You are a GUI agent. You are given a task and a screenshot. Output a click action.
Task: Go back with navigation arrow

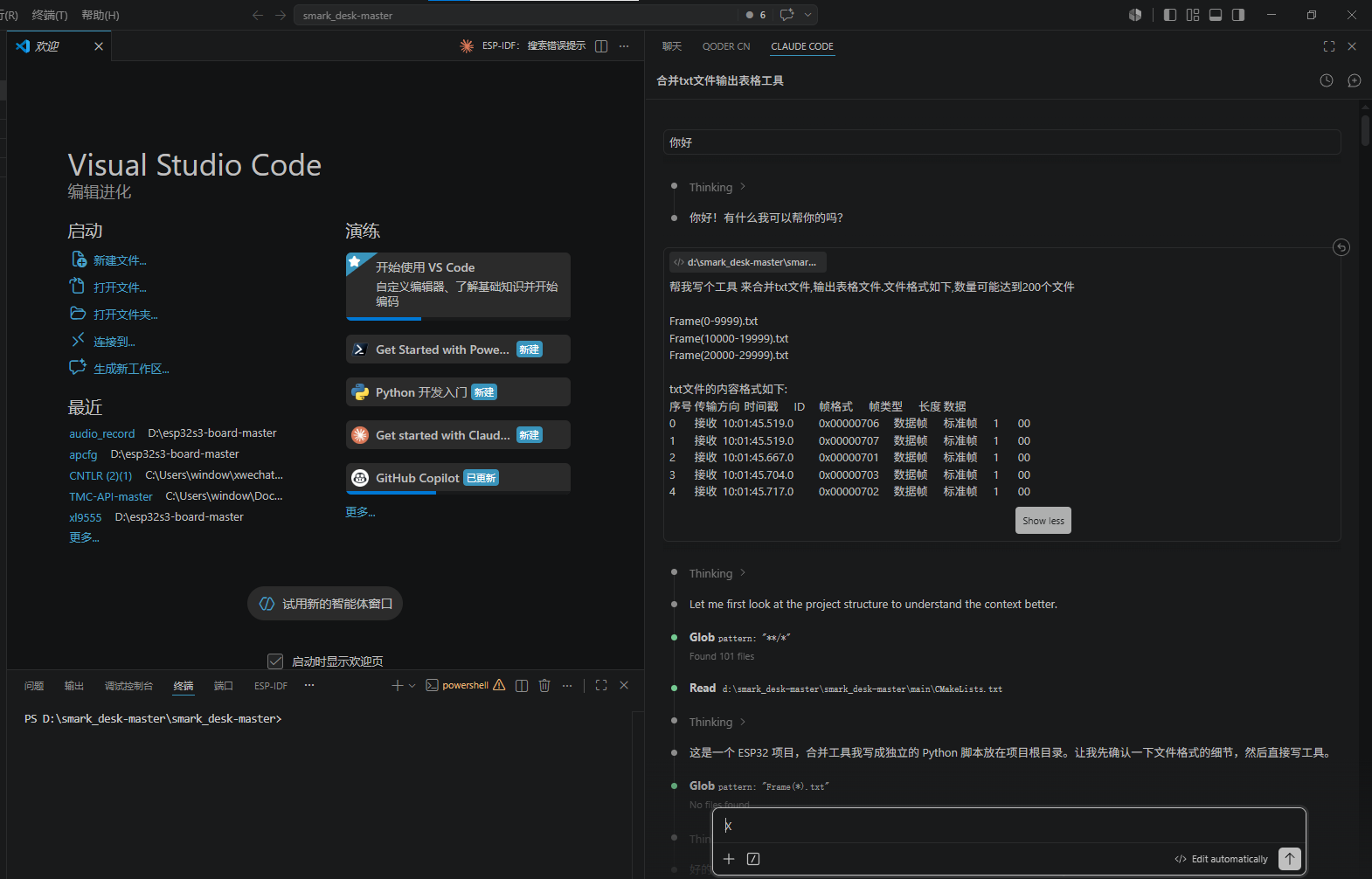click(258, 15)
